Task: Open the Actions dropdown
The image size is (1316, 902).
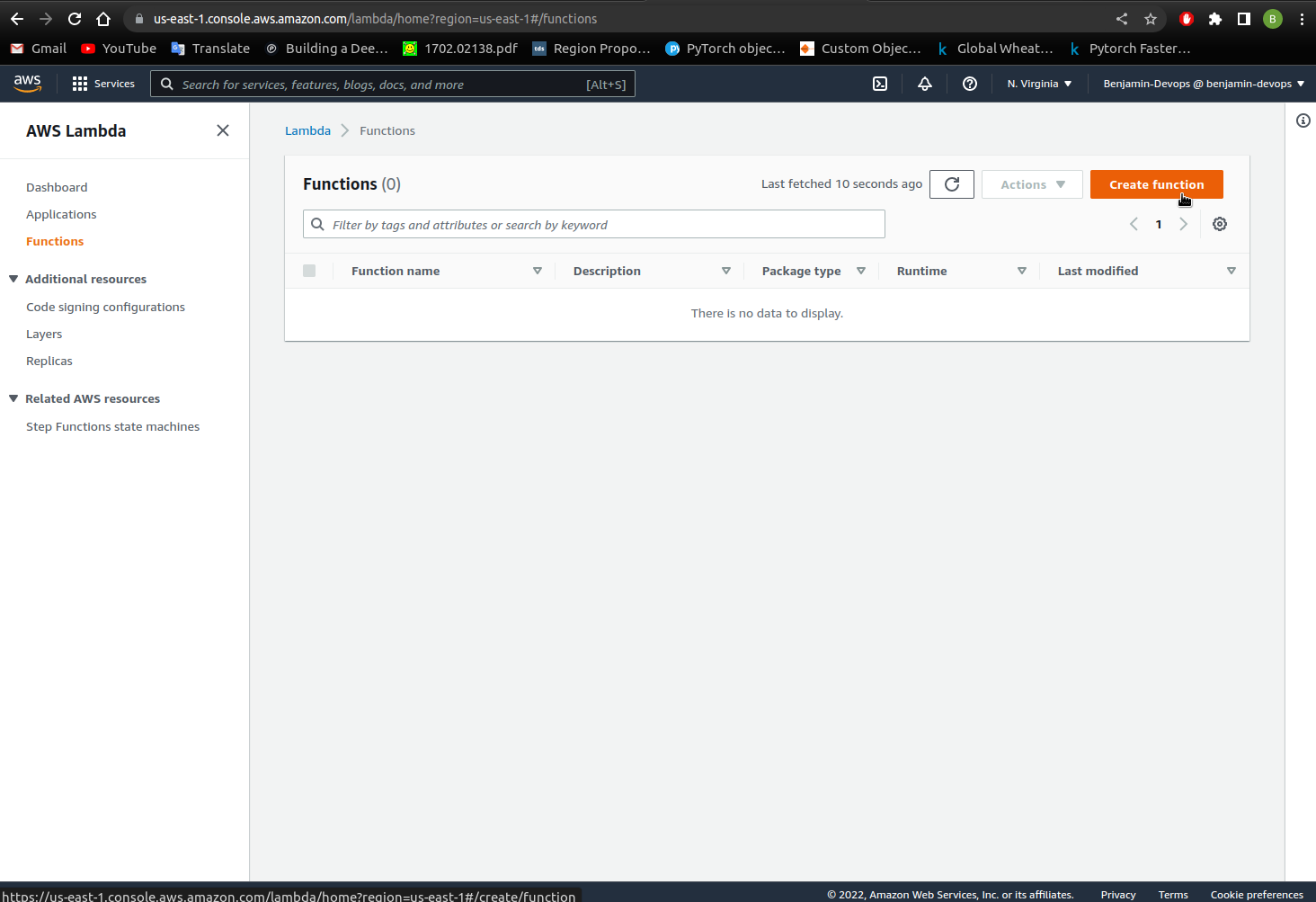Action: [1032, 184]
